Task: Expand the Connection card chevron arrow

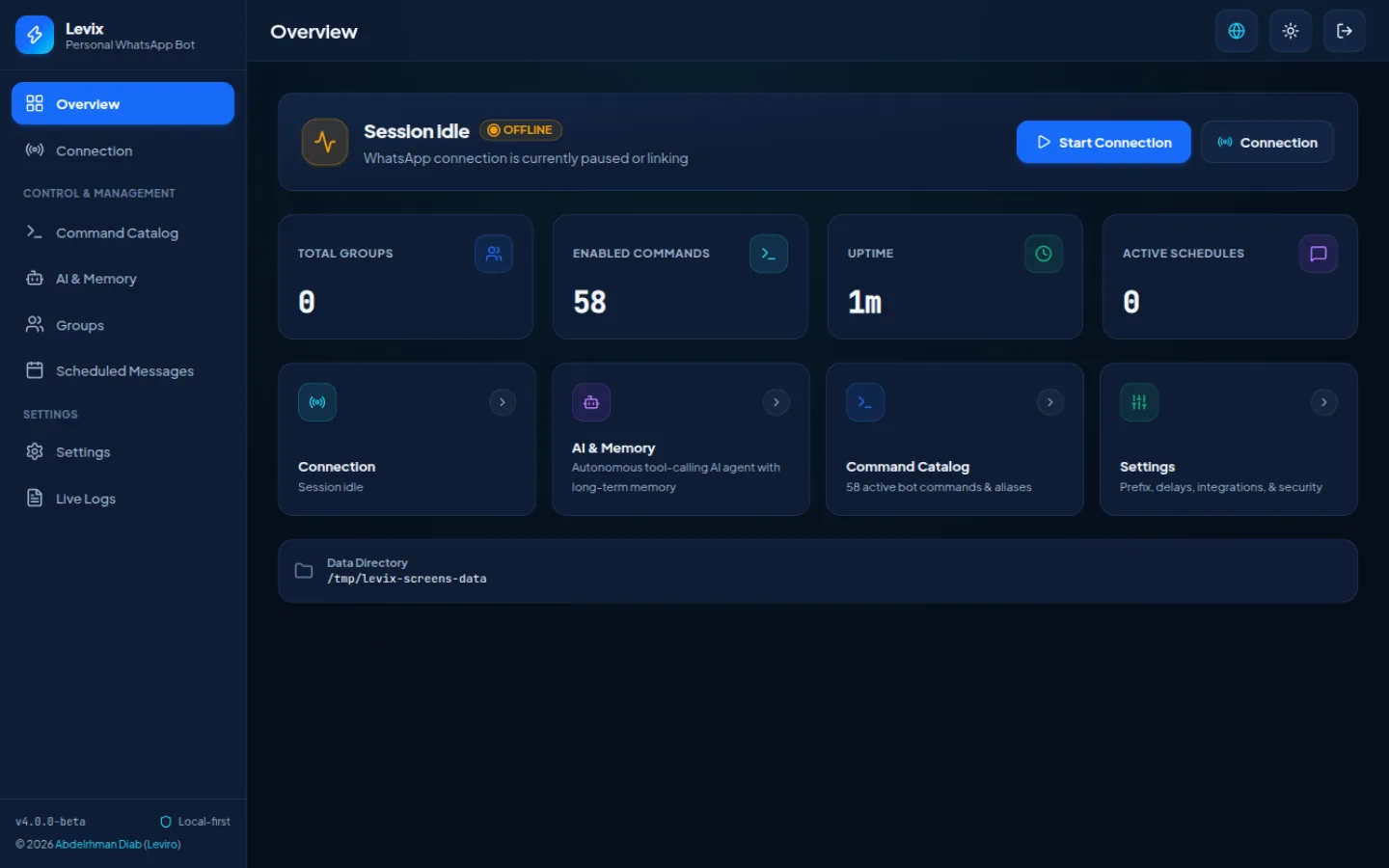Action: 503,402
